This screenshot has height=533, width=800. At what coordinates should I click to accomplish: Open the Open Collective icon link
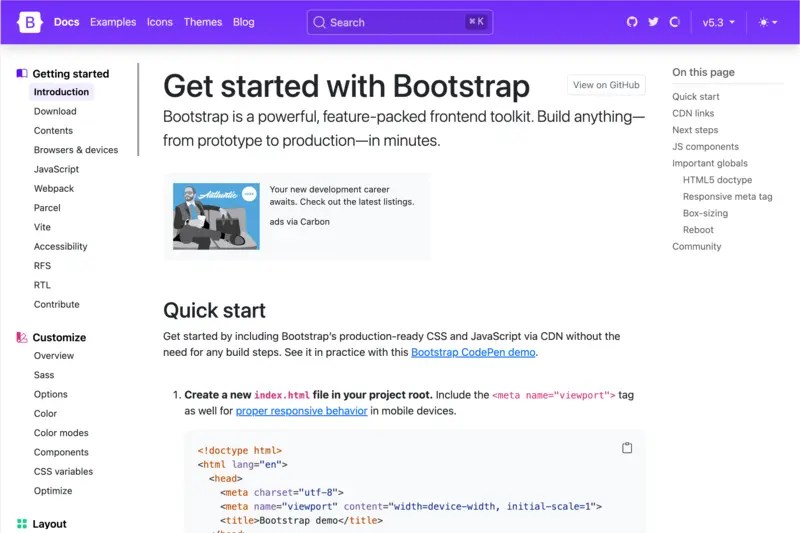coord(674,22)
